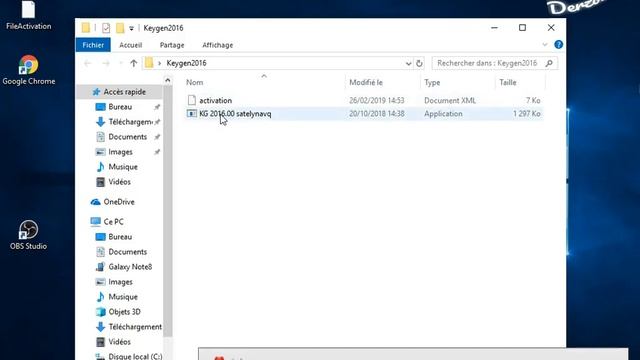Open the FileActivation desktop file
The image size is (640, 360).
[x=28, y=15]
